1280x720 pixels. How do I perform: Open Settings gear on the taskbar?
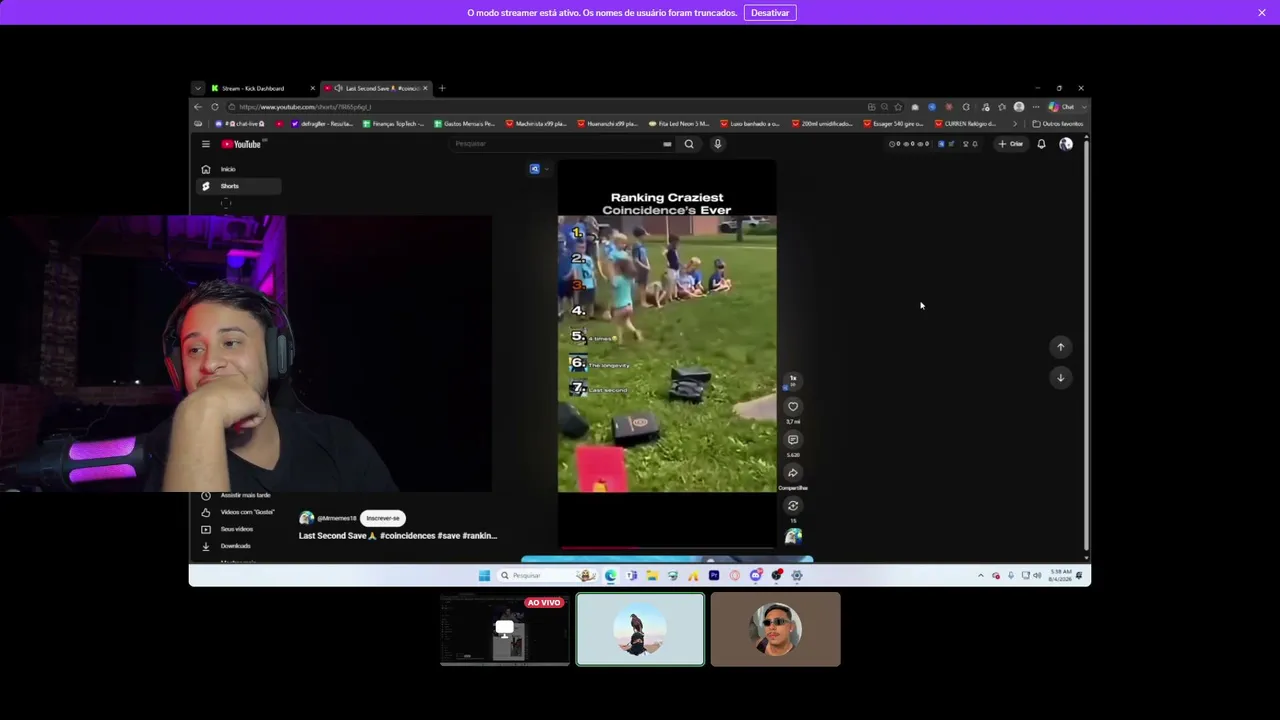[x=797, y=575]
